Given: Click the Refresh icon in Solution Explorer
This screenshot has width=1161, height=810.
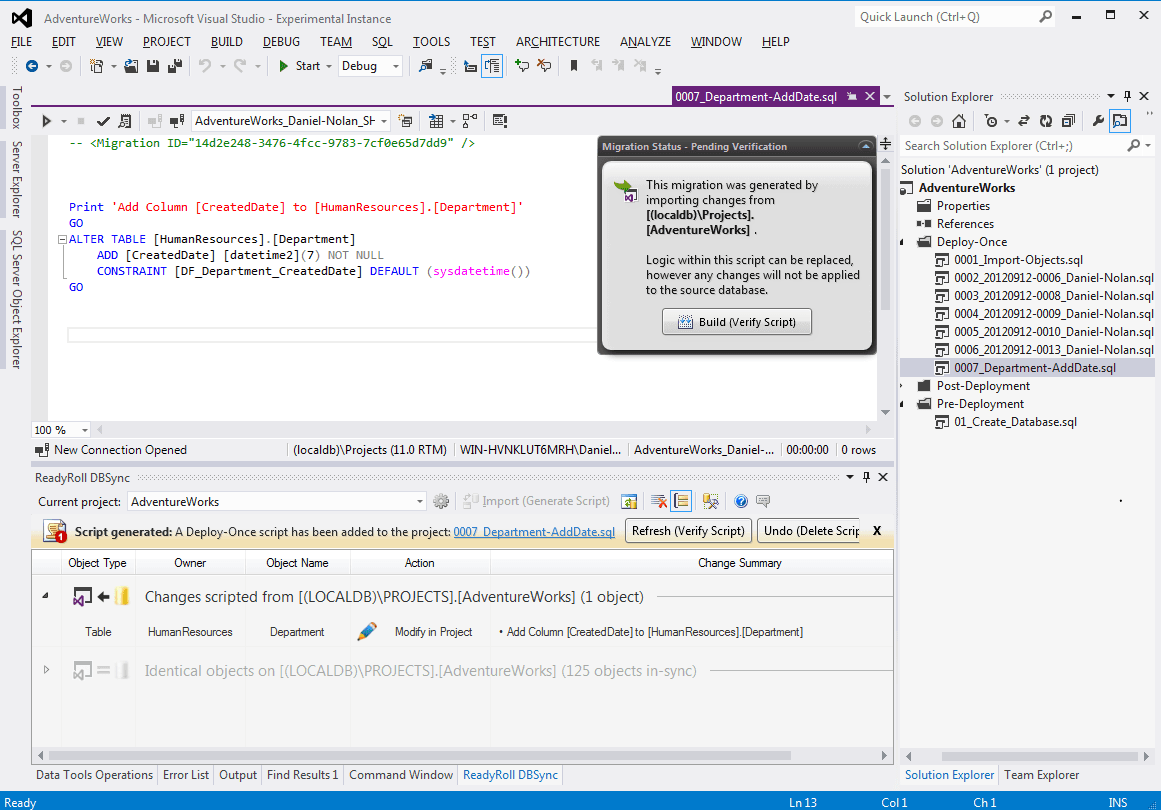Looking at the screenshot, I should (x=1045, y=121).
